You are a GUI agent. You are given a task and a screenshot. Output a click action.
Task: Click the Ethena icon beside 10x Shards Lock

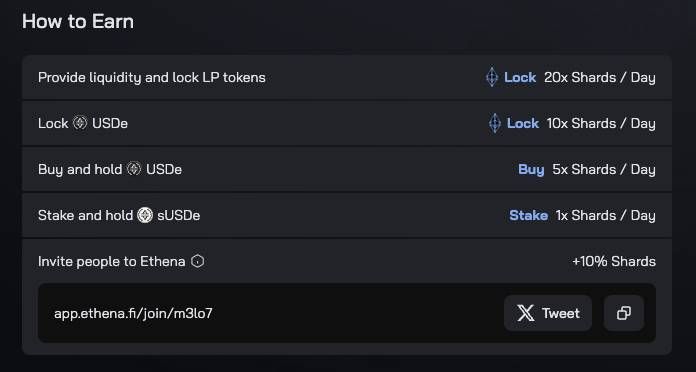tap(494, 123)
